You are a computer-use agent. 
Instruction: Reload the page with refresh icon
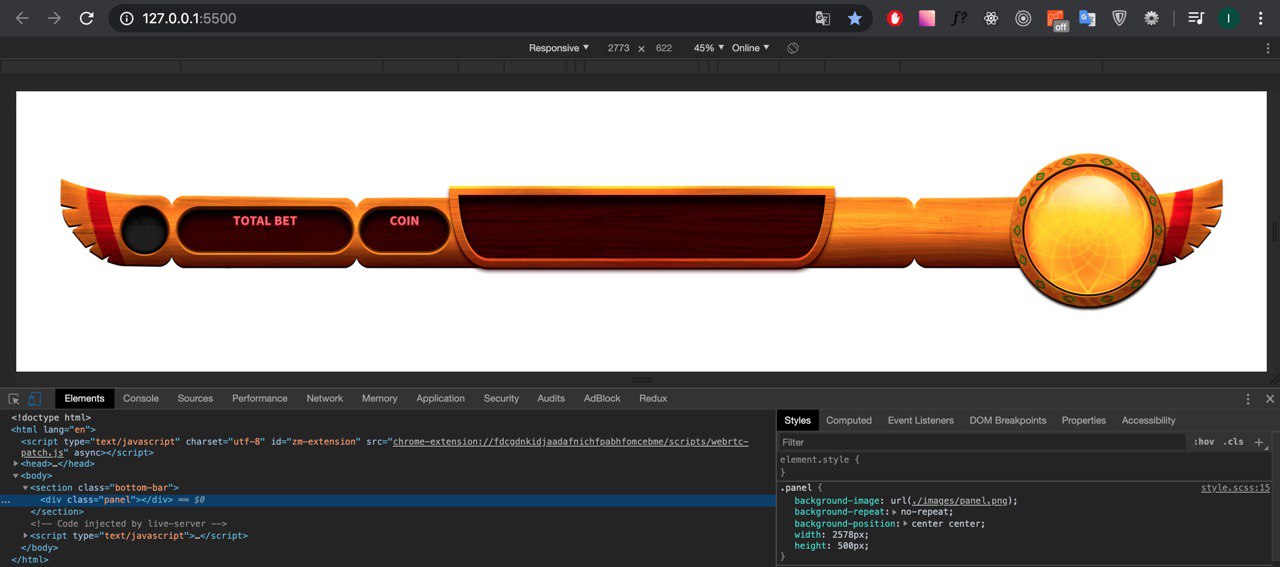[x=87, y=18]
